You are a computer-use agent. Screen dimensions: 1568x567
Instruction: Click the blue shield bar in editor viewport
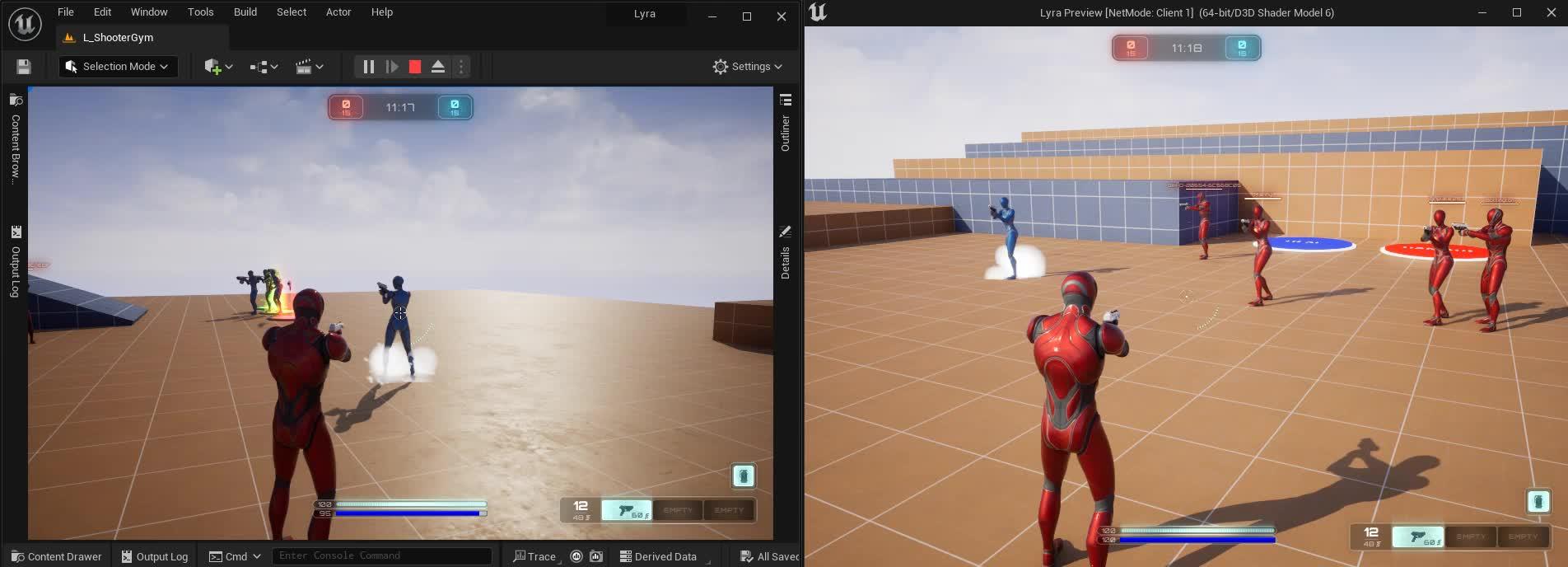coord(411,513)
